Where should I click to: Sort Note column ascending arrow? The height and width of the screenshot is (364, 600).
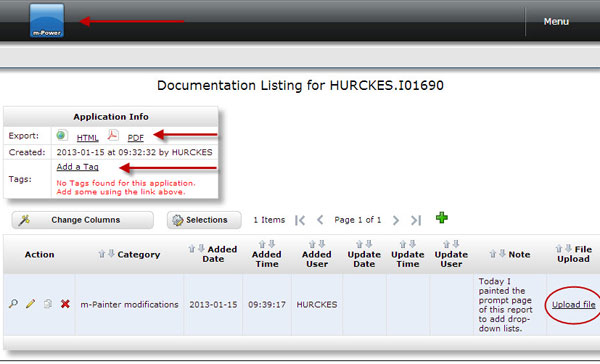(x=493, y=253)
